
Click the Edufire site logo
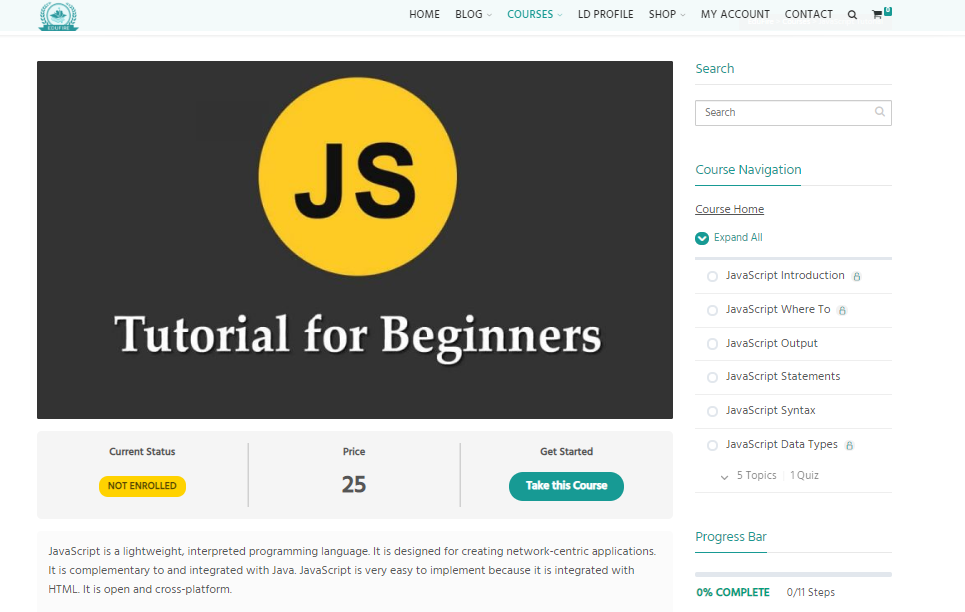58,16
